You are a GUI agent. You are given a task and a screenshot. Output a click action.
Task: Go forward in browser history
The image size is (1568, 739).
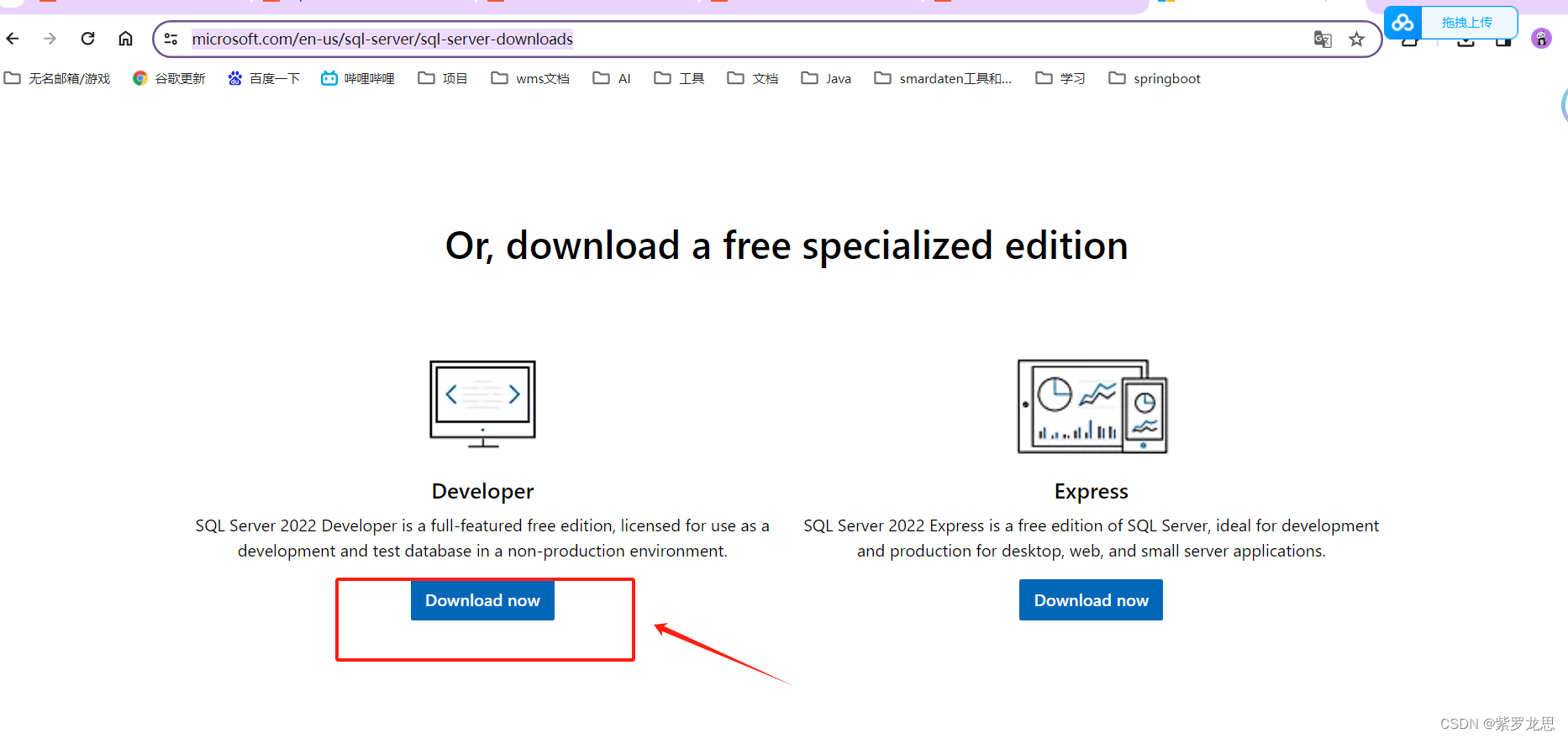[50, 39]
